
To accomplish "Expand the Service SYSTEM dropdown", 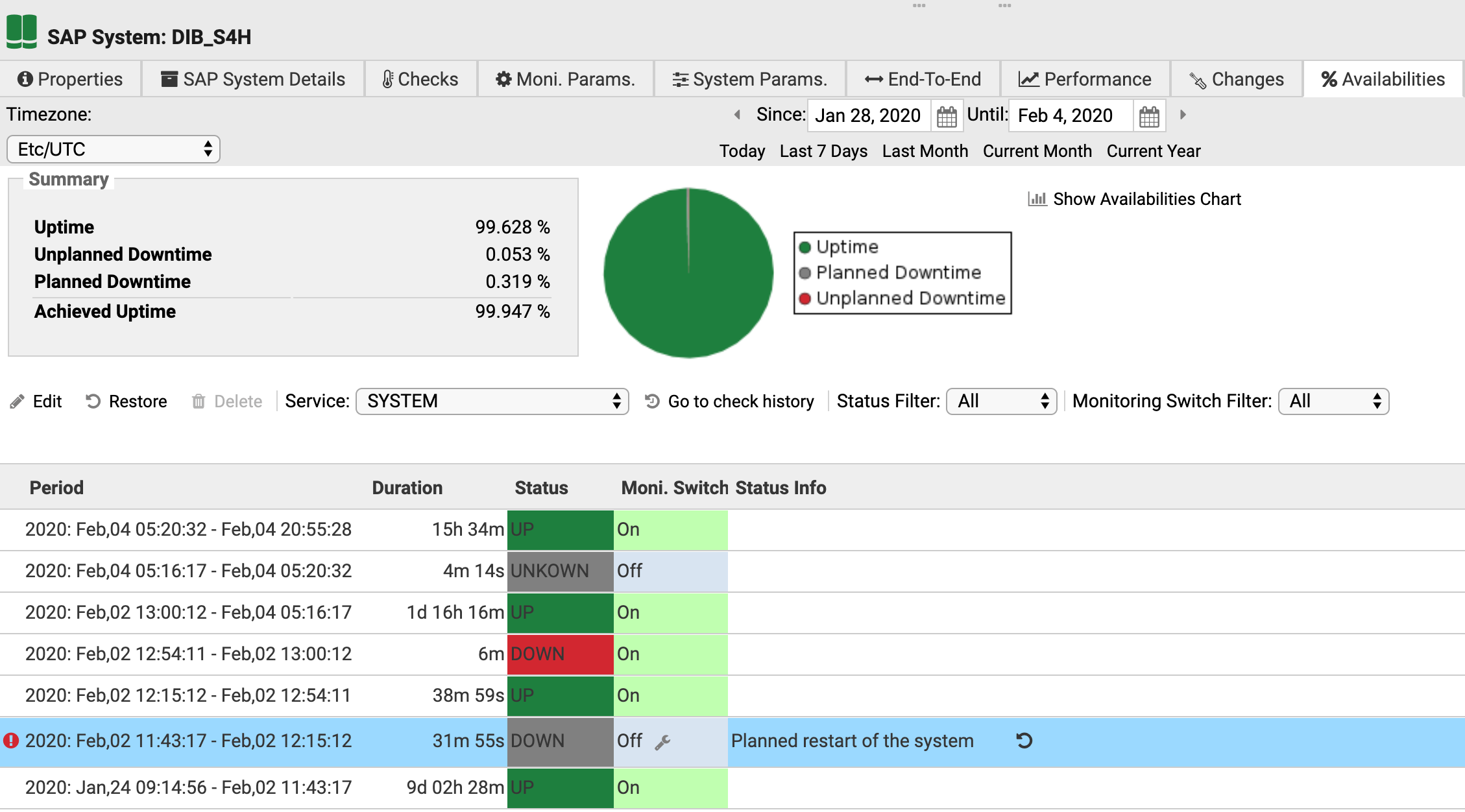I will click(492, 401).
